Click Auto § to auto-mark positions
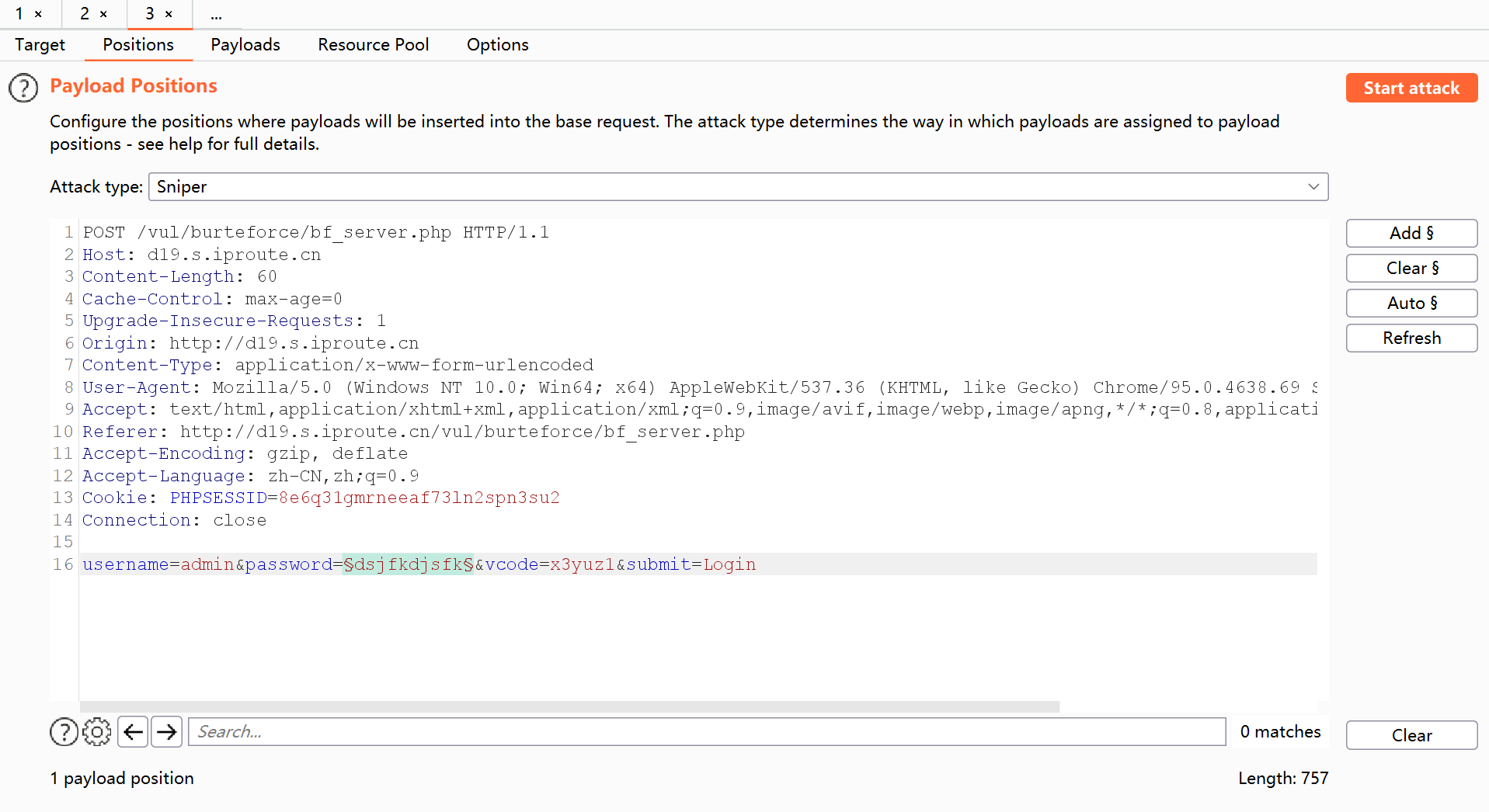The width and height of the screenshot is (1489, 812). click(x=1411, y=303)
